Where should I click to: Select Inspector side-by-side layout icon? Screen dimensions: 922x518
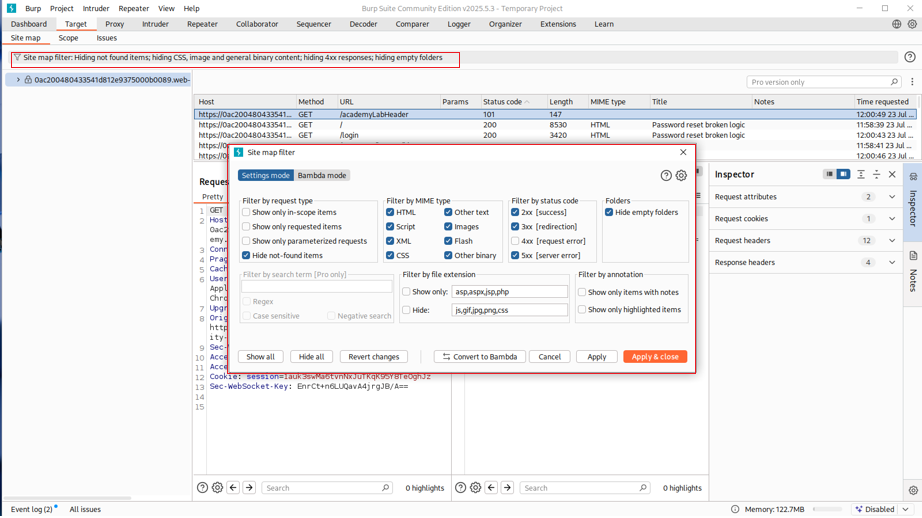point(843,174)
